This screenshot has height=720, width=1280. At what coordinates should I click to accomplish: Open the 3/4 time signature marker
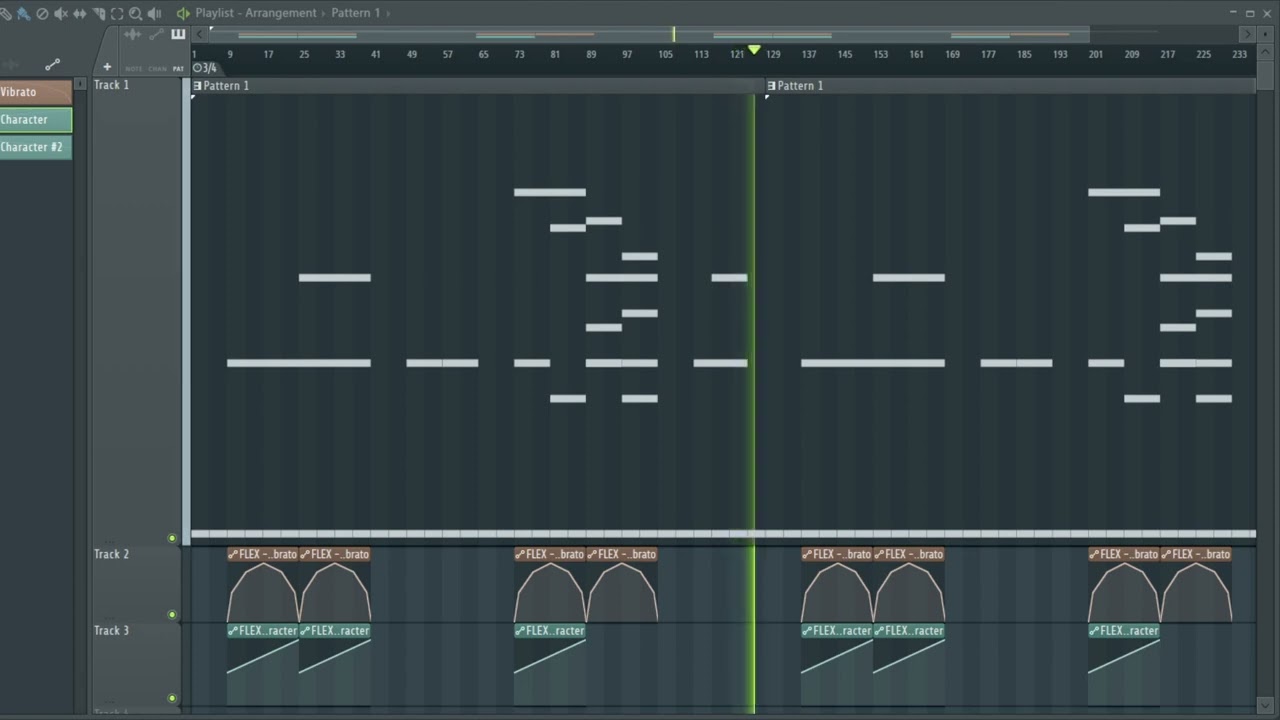[x=204, y=67]
